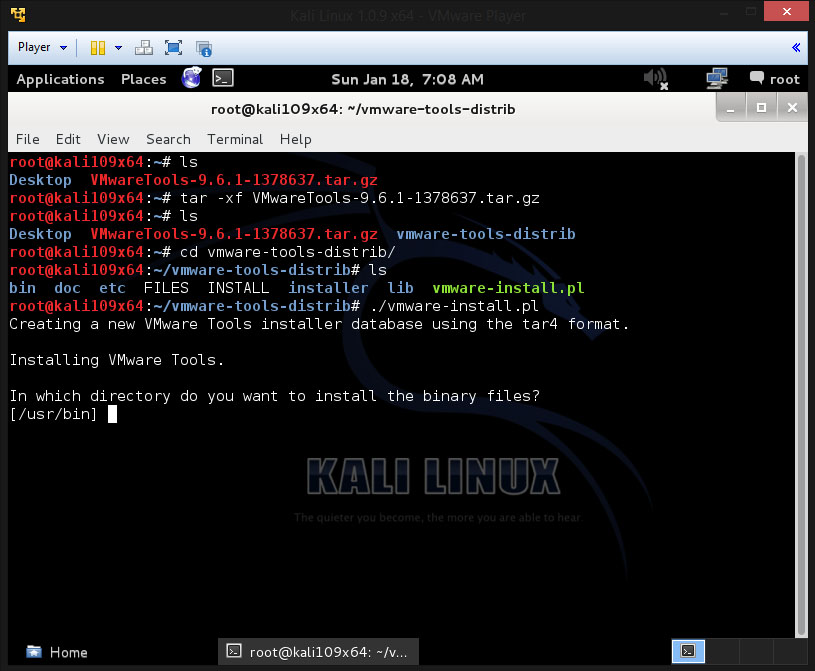Click the installer directory name
Viewport: 815px width, 671px height.
pos(328,288)
